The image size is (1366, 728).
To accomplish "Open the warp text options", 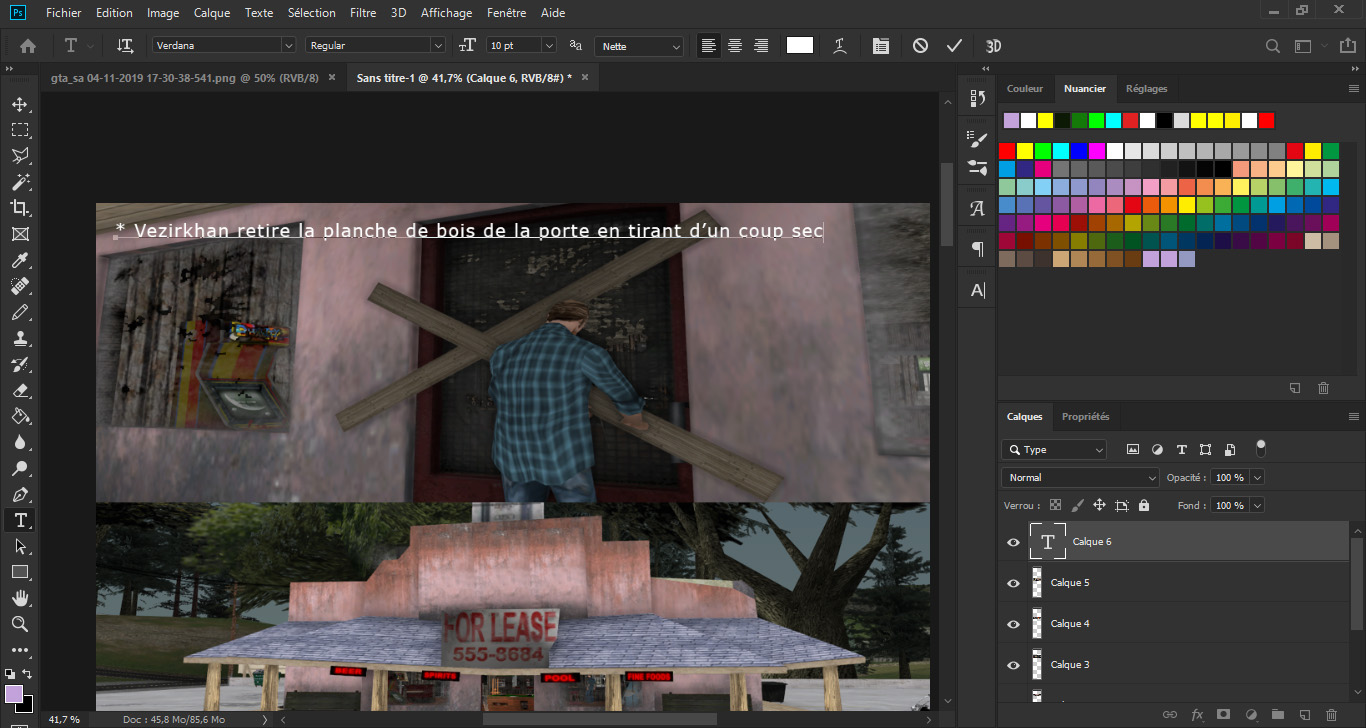I will pyautogui.click(x=841, y=45).
